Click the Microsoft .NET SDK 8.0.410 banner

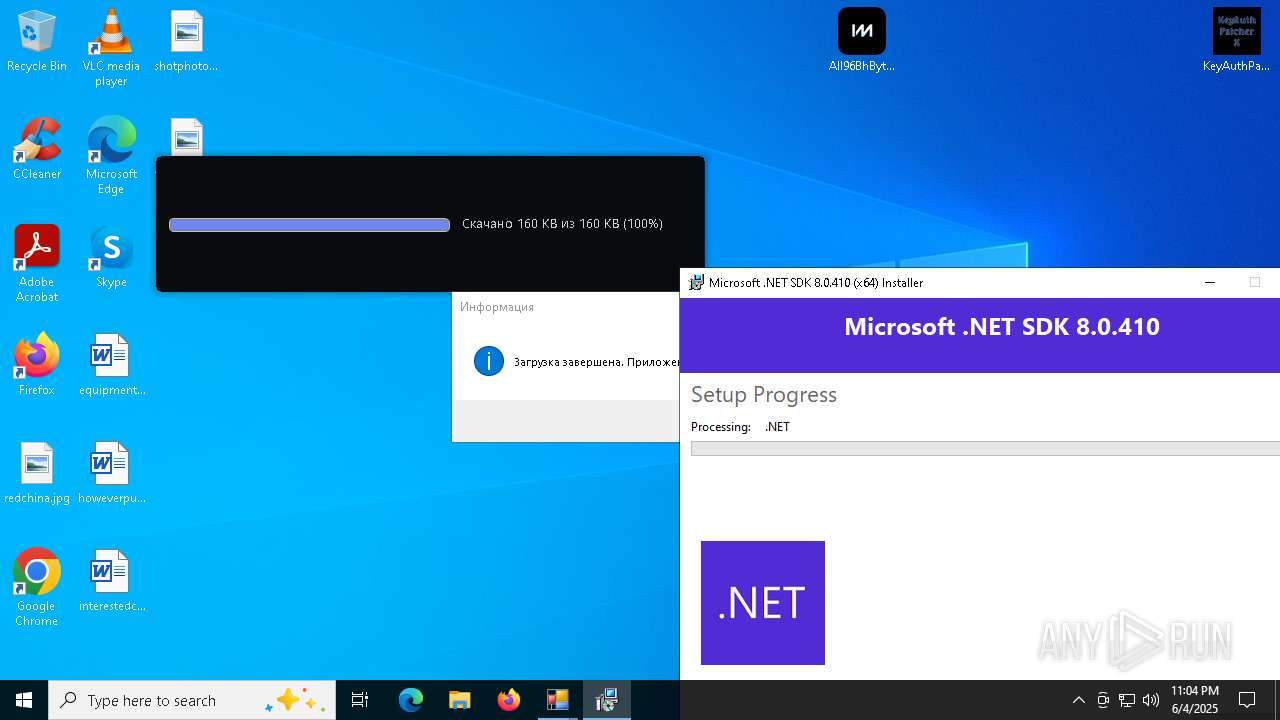980,335
